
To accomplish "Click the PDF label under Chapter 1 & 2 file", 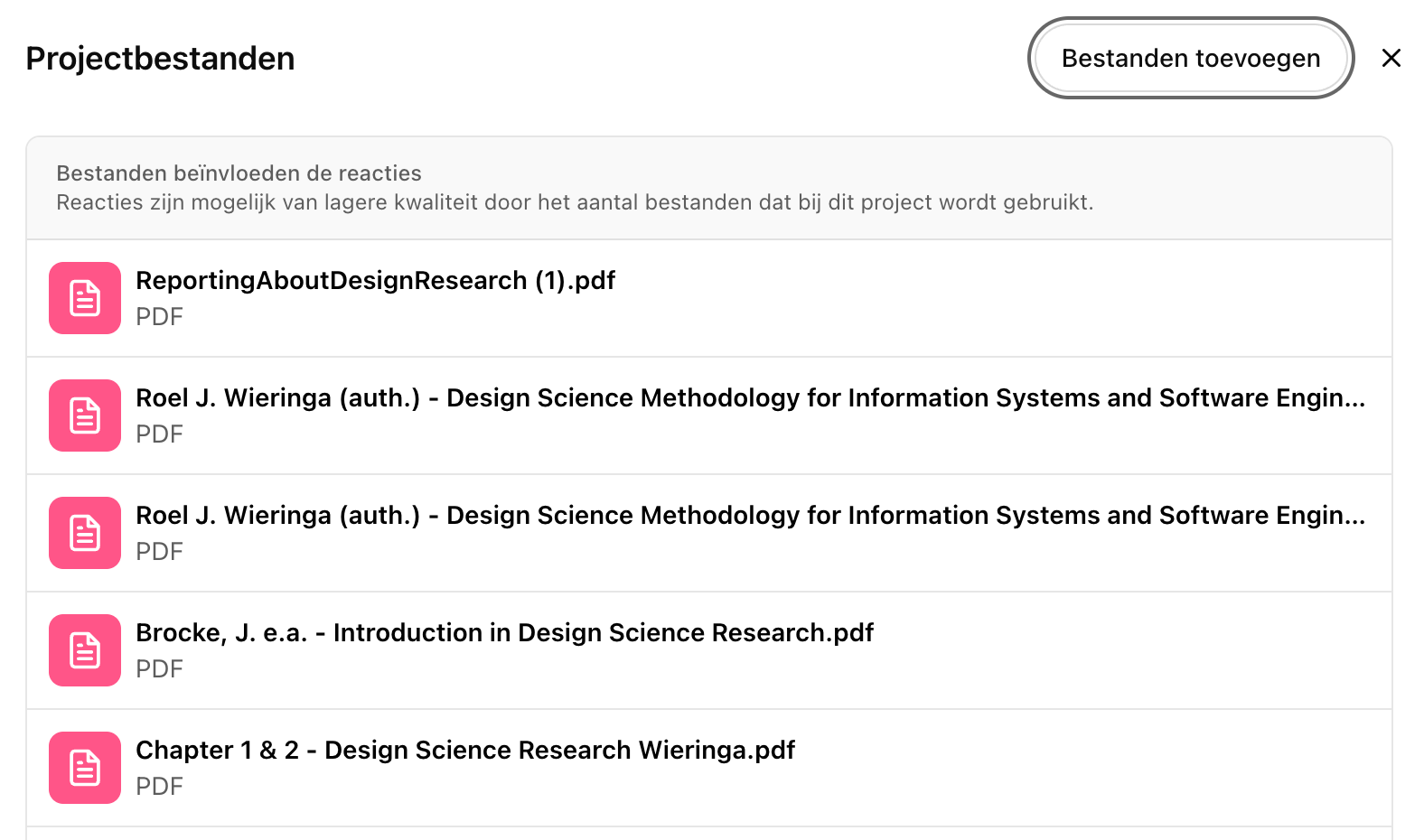I will click(160, 786).
